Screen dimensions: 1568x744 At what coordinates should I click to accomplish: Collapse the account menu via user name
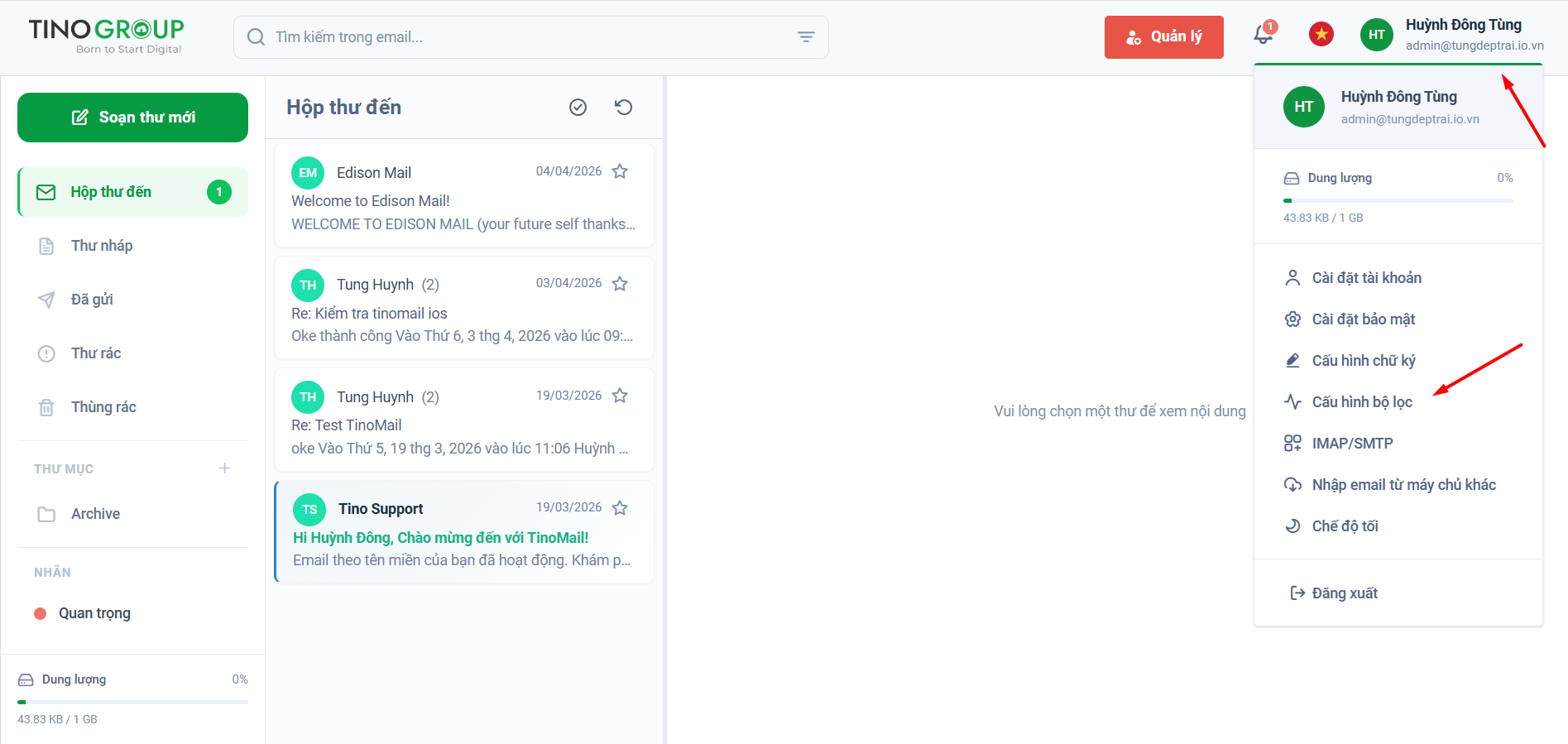pos(1463,25)
